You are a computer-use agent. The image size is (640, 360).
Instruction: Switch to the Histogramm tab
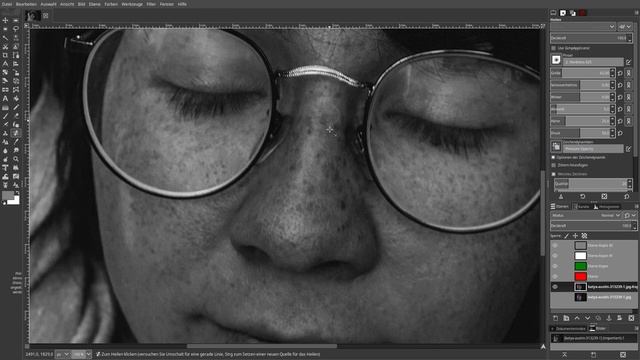606,207
